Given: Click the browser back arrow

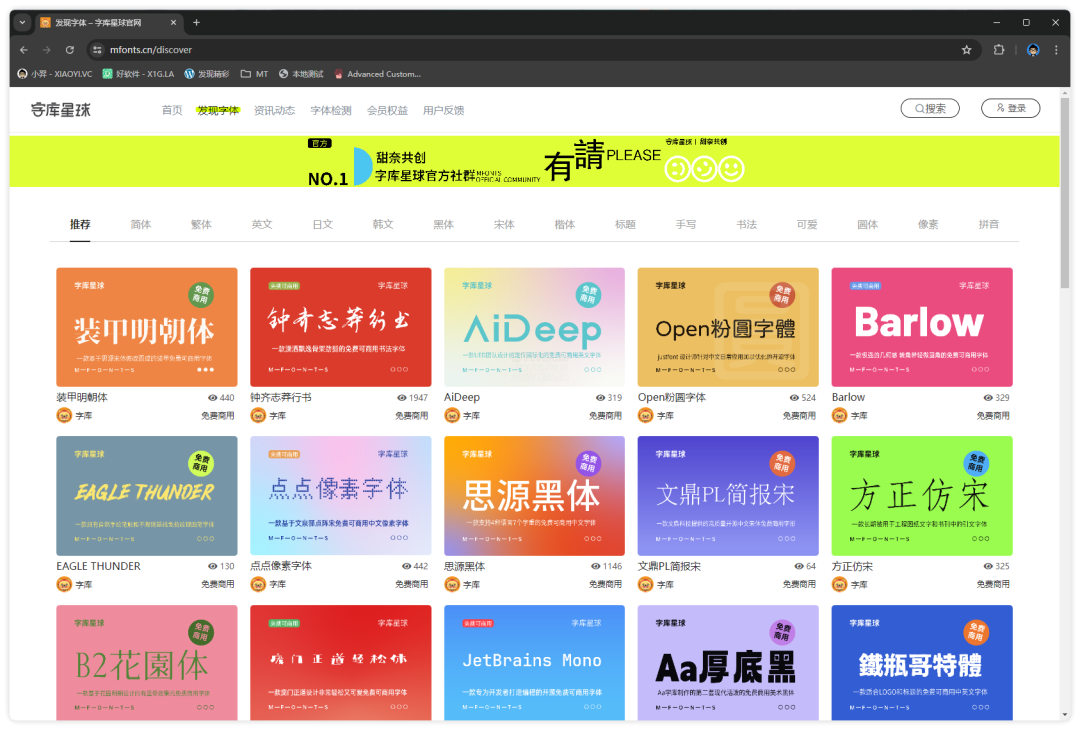Looking at the screenshot, I should coord(24,50).
